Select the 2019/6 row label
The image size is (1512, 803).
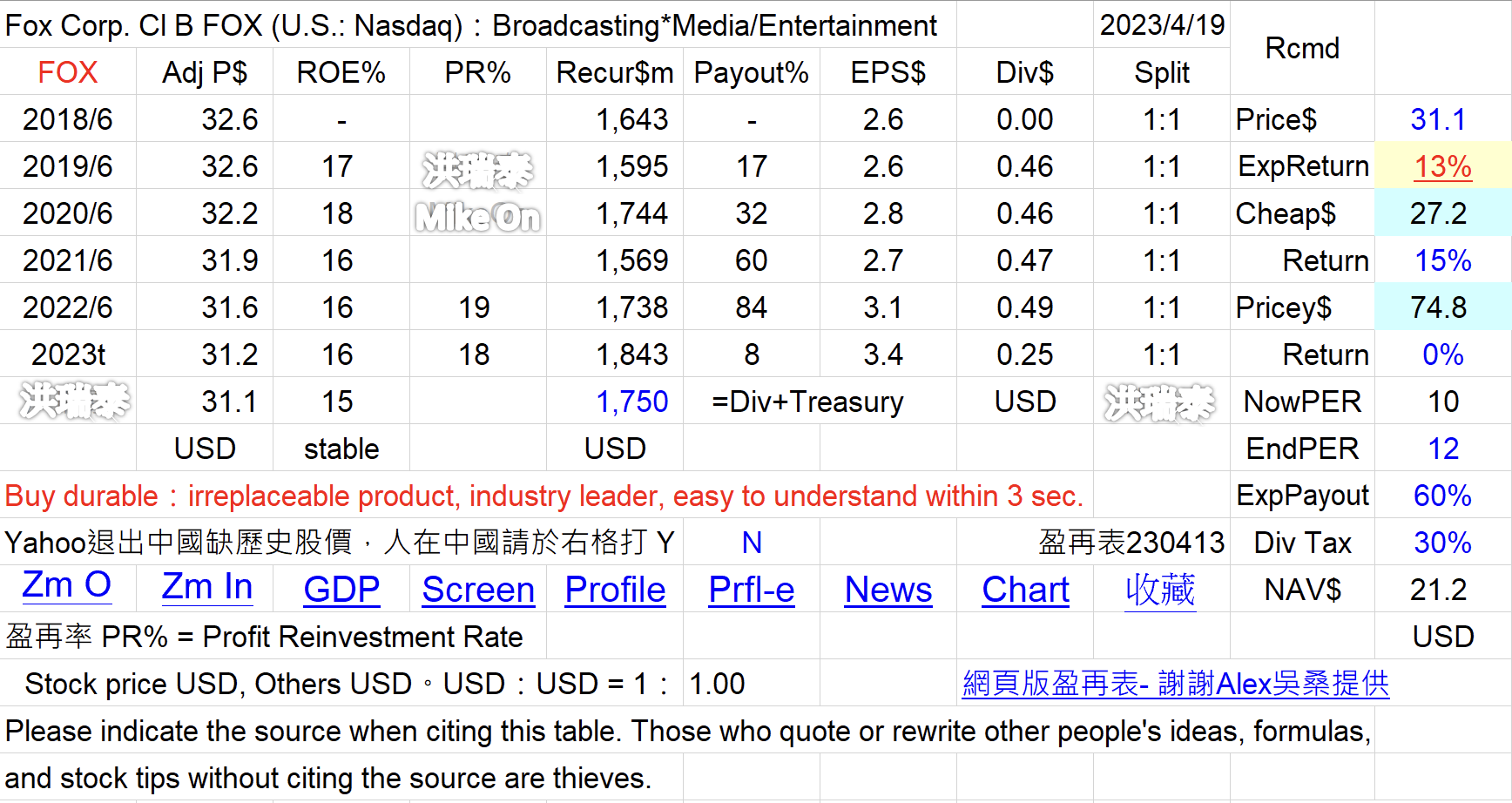(x=68, y=166)
